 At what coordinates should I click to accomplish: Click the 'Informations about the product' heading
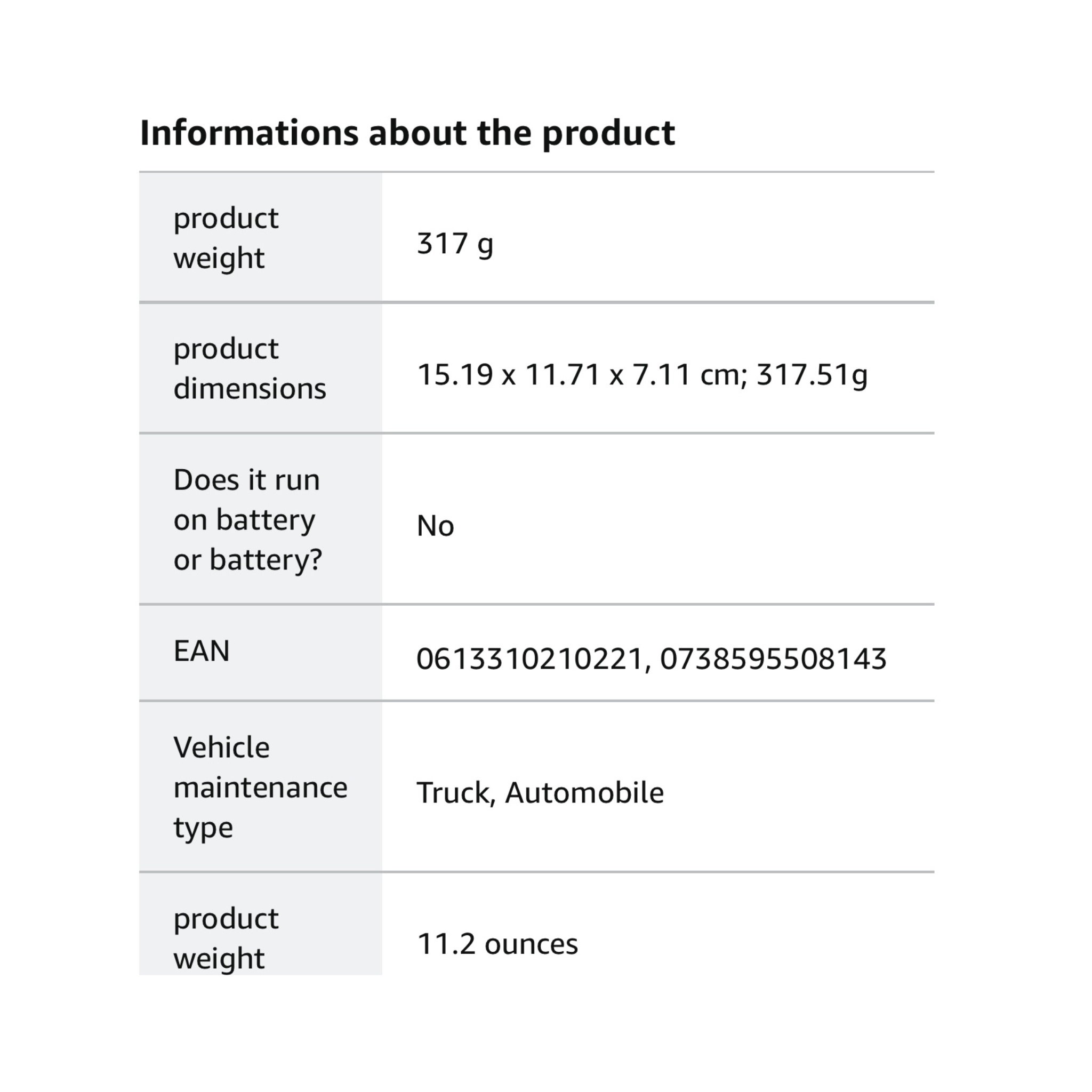407,134
